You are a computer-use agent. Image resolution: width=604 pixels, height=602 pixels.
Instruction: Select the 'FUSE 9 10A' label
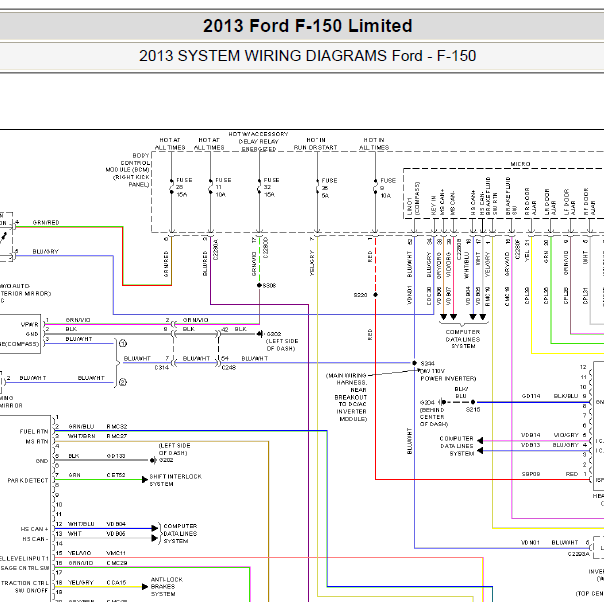pos(388,188)
